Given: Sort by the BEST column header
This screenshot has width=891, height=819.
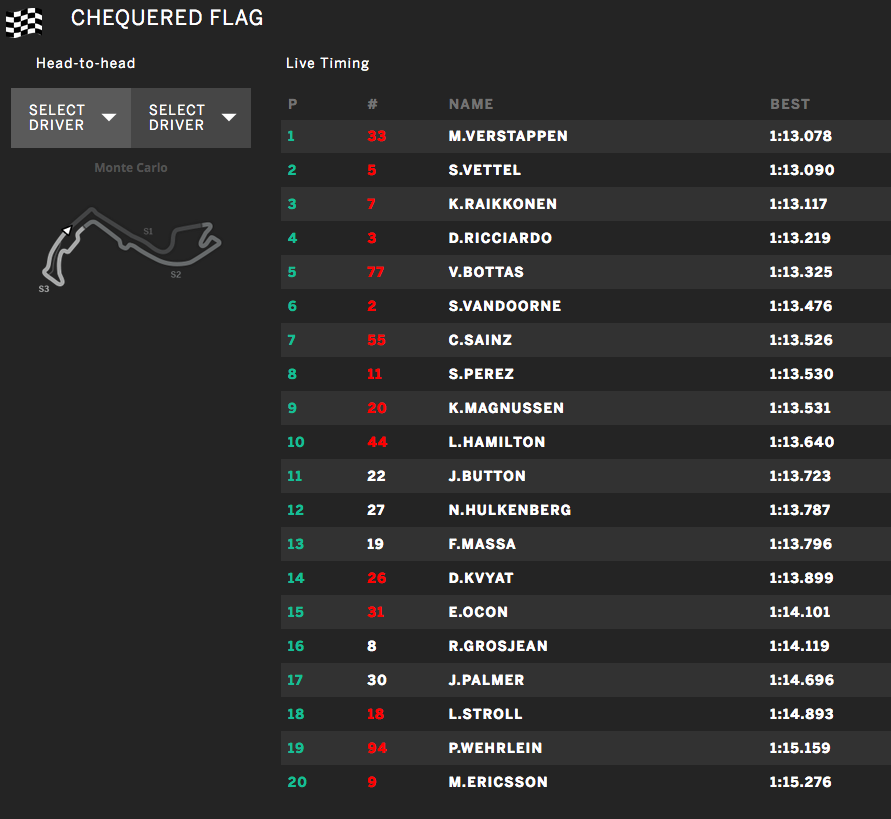Looking at the screenshot, I should tap(790, 104).
